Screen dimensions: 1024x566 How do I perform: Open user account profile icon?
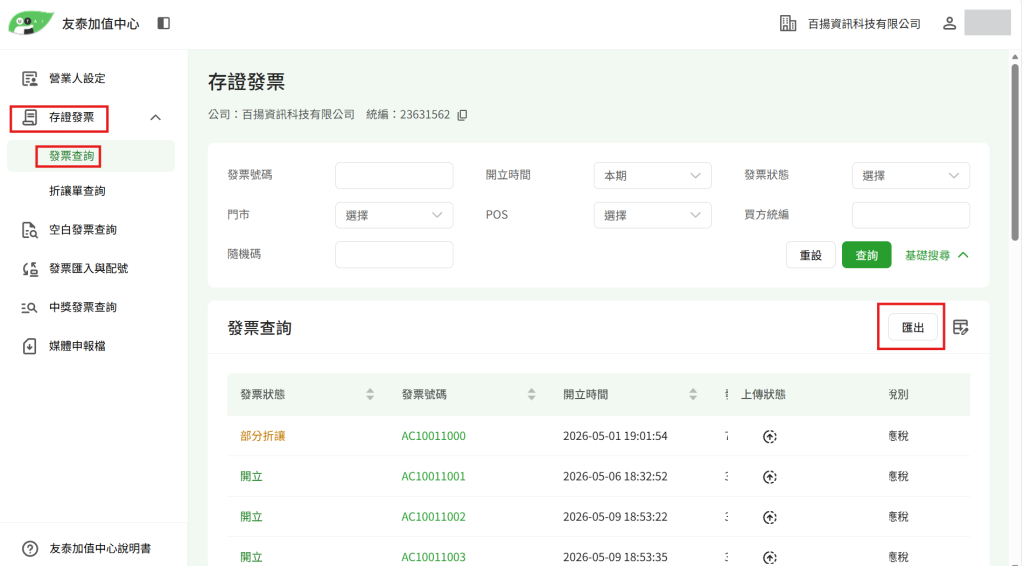coord(950,24)
